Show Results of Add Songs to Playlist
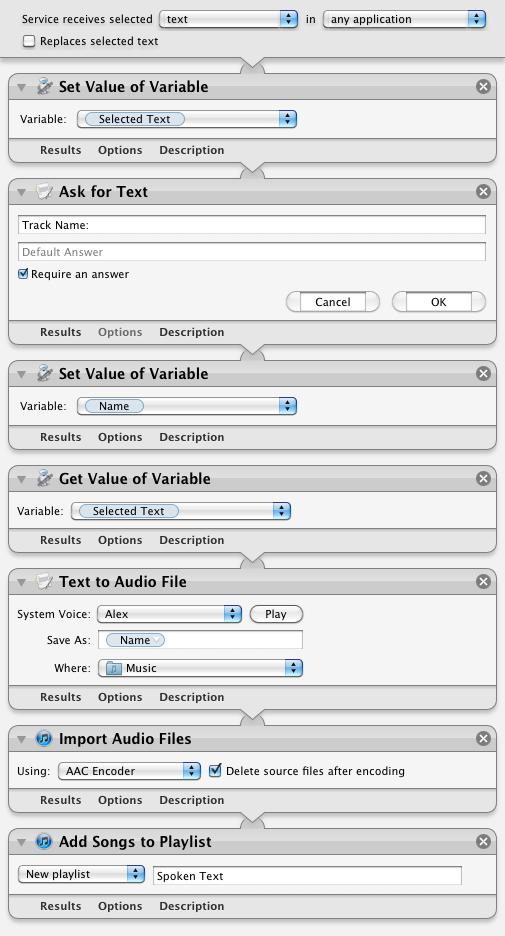The image size is (505, 936). click(60, 906)
